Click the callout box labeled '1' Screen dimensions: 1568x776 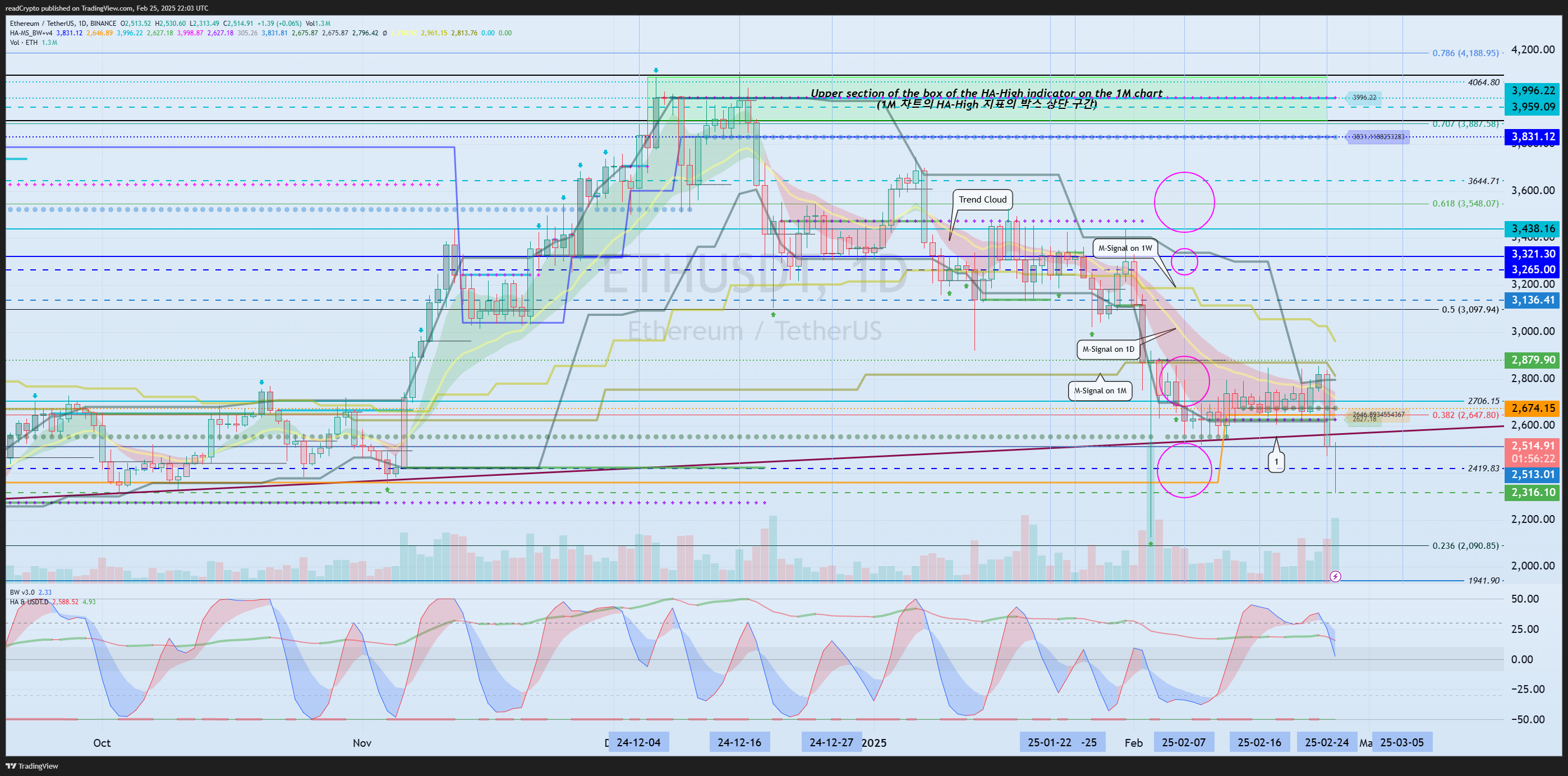[x=1276, y=462]
